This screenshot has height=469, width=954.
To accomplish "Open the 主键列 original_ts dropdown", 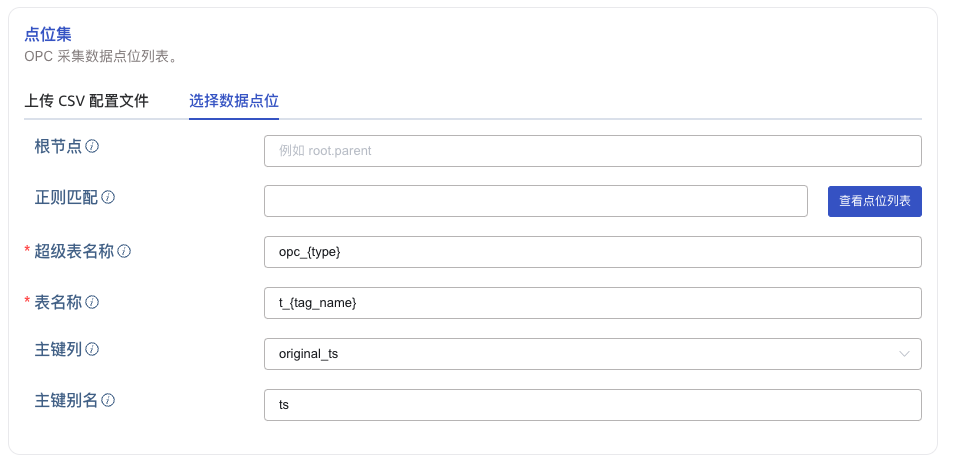I will (x=592, y=354).
